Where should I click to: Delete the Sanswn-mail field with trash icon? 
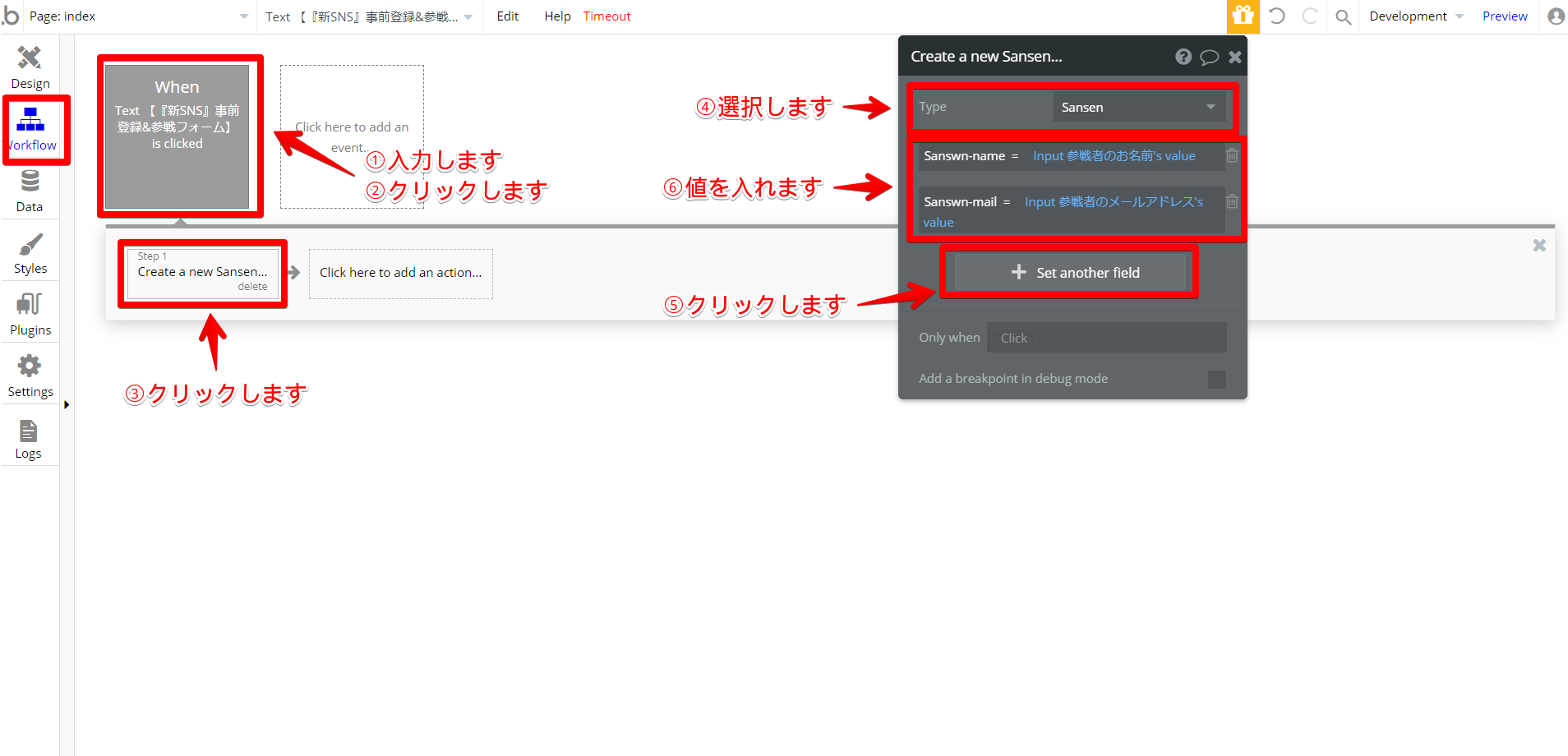coord(1232,201)
